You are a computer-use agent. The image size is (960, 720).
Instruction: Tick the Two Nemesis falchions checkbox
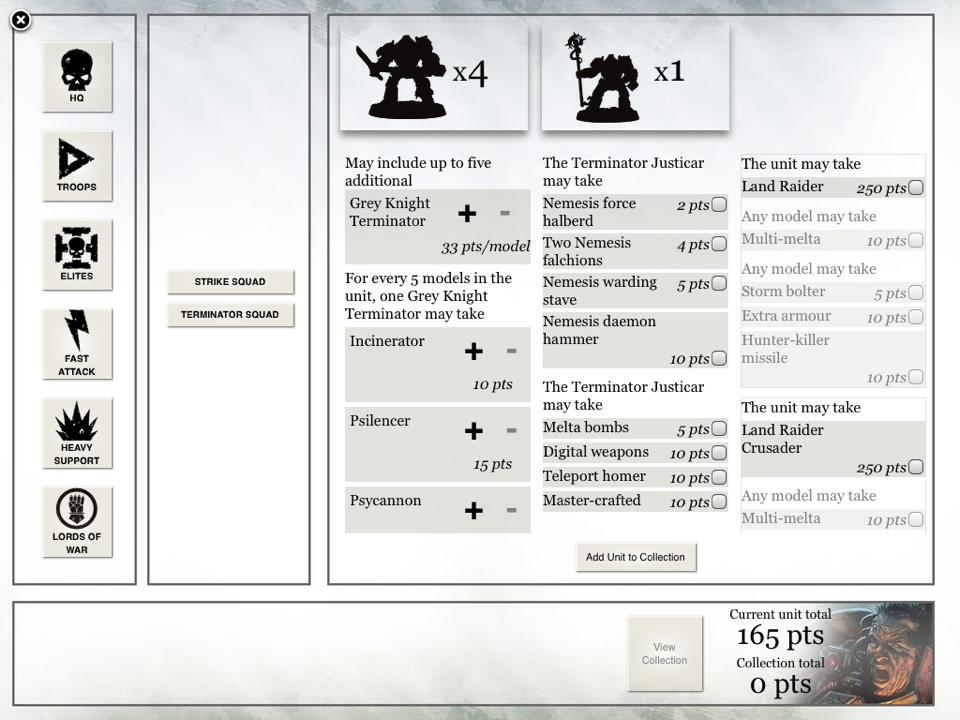(x=719, y=244)
